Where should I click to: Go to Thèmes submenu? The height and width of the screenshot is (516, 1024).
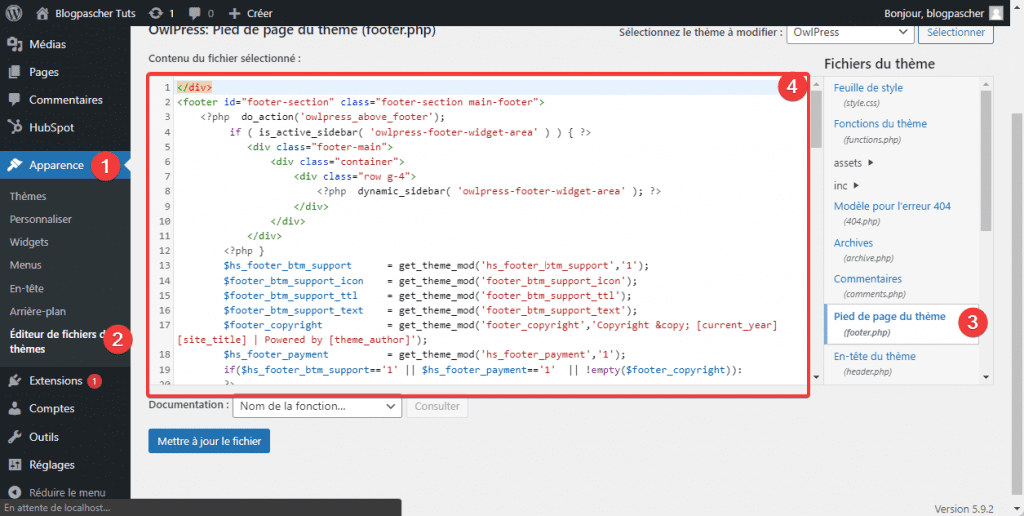tap(28, 196)
